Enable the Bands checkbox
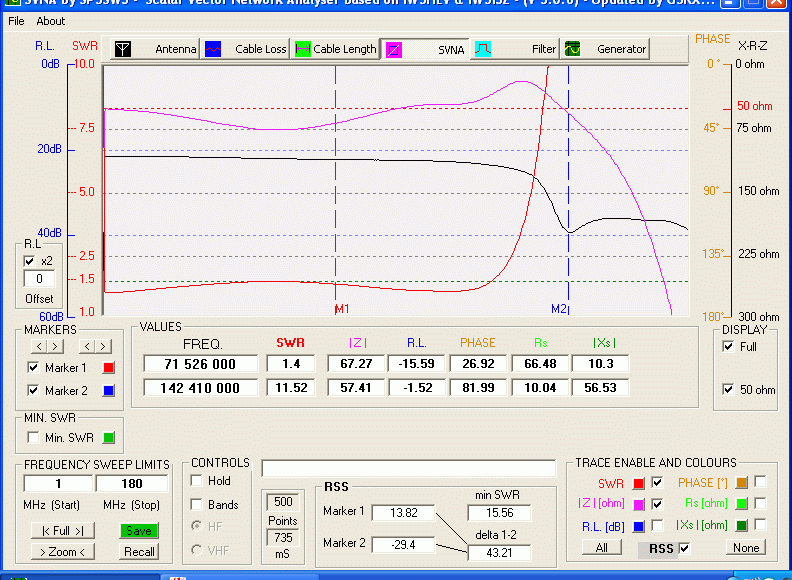This screenshot has height=580, width=792. coord(197,505)
